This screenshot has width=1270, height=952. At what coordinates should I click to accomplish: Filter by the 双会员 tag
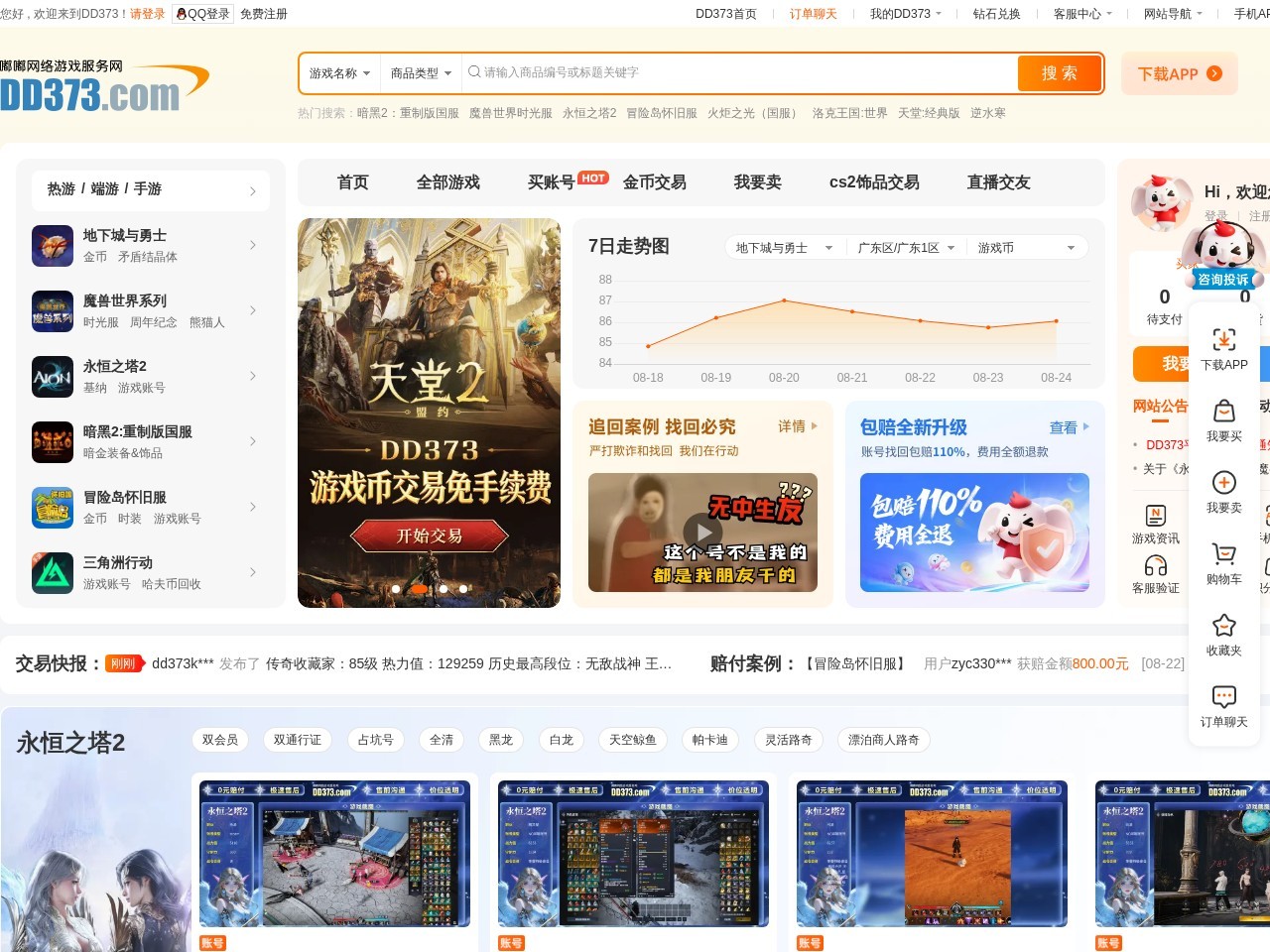(220, 740)
